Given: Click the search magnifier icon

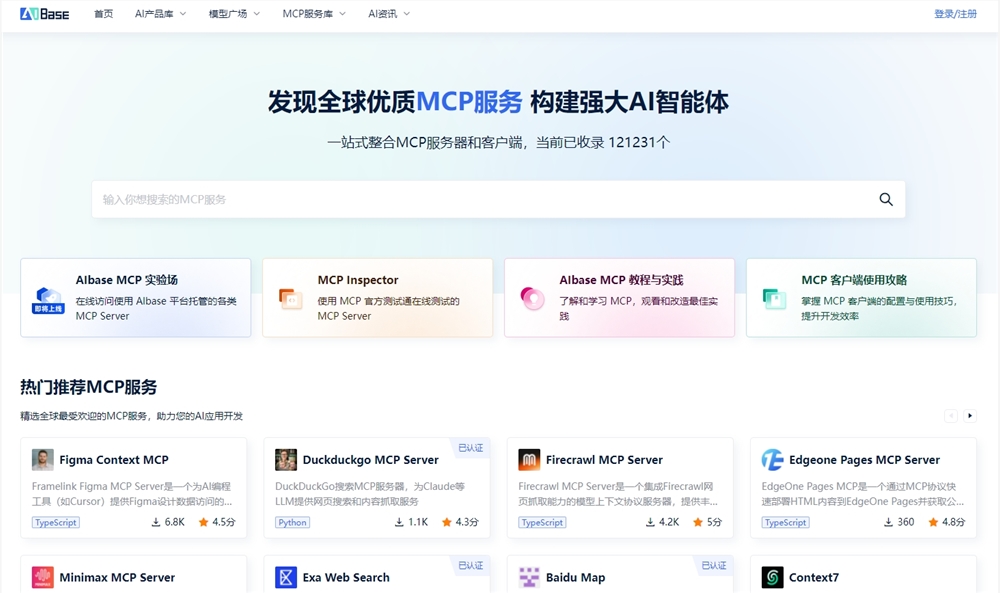Looking at the screenshot, I should [886, 199].
